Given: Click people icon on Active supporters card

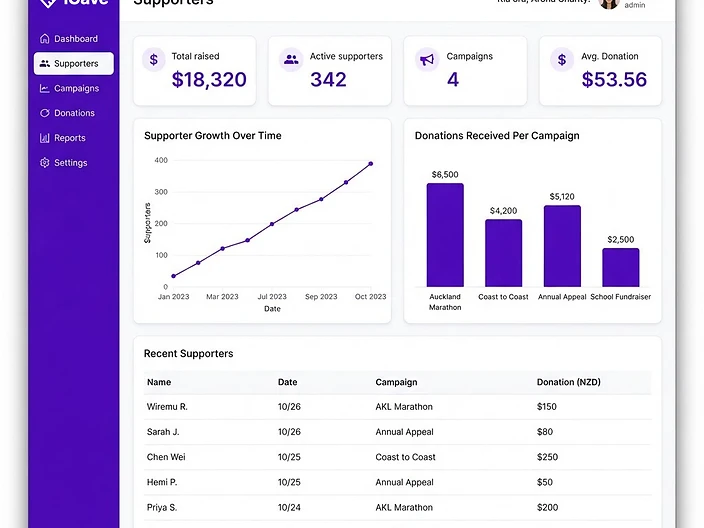Looking at the screenshot, I should tap(291, 59).
